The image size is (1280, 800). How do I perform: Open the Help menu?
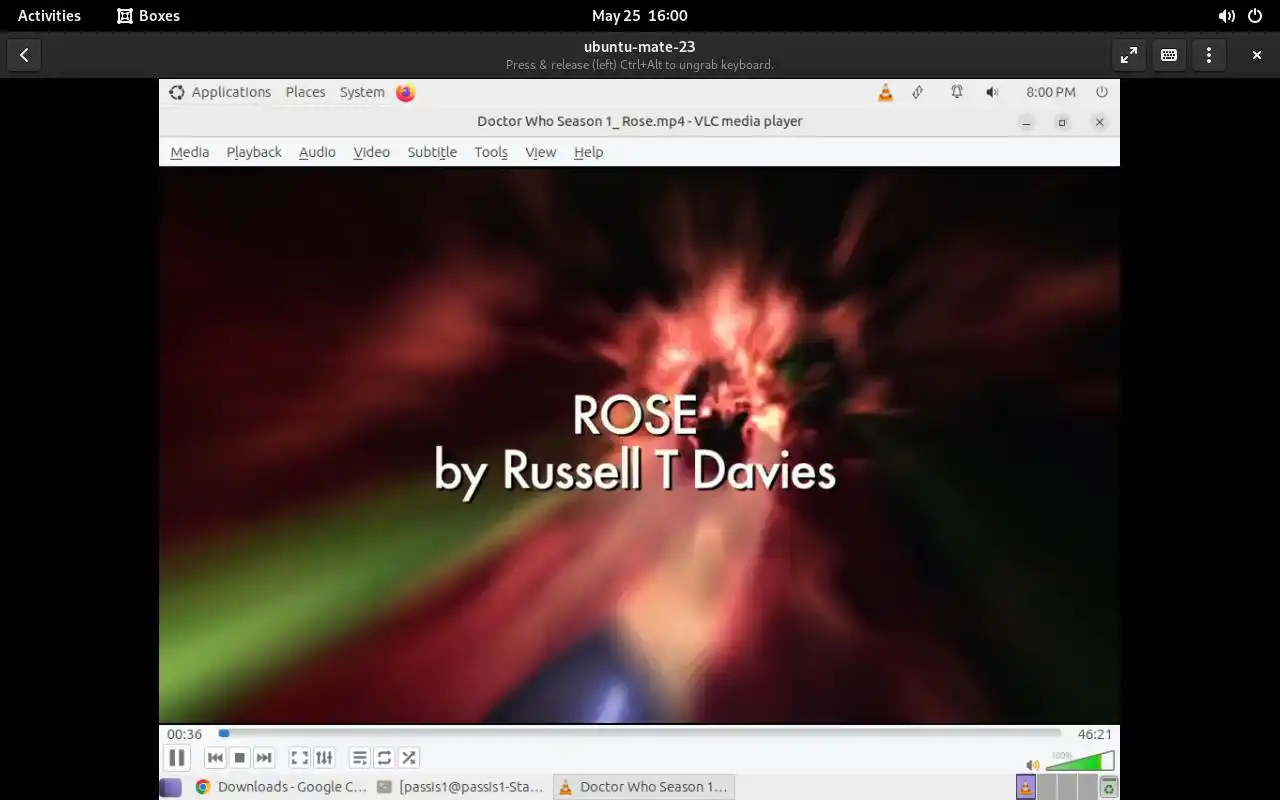[588, 152]
